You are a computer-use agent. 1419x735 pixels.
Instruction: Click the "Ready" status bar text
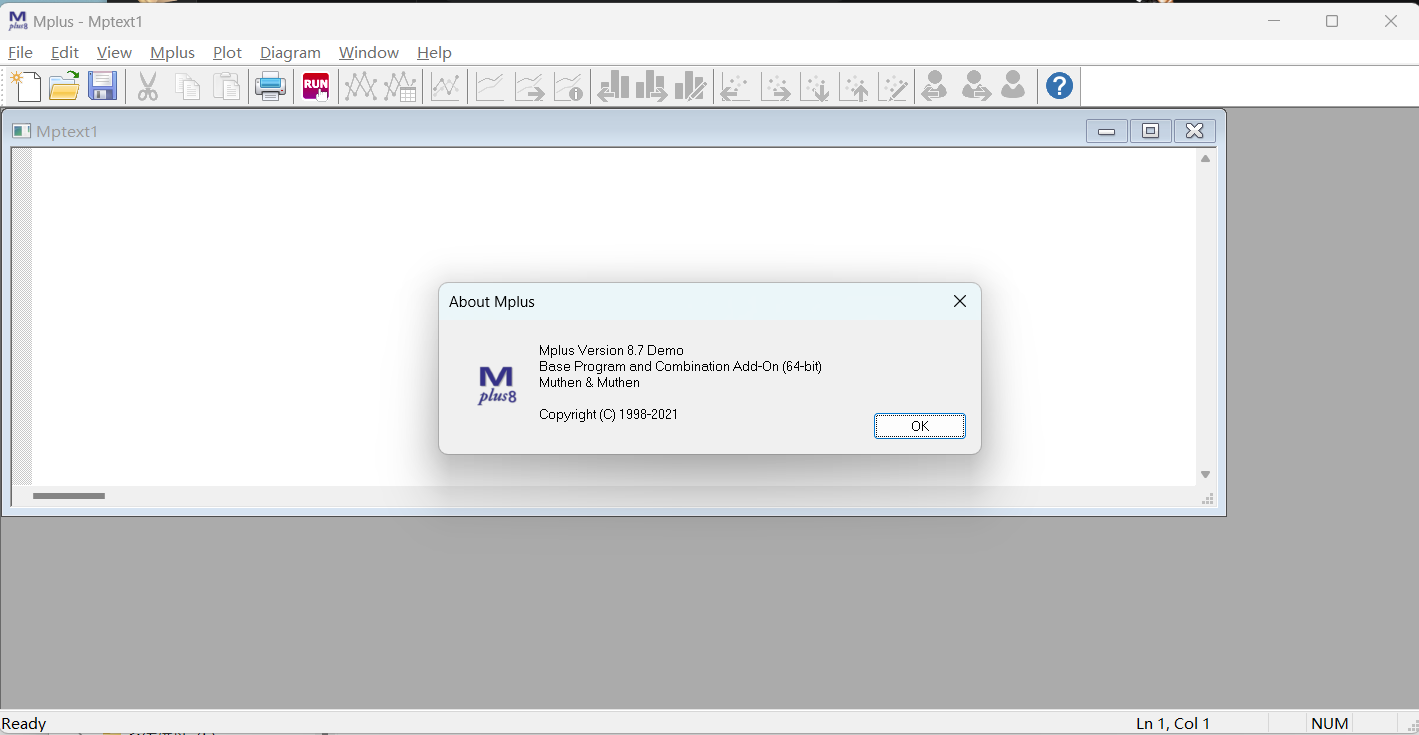[x=24, y=723]
